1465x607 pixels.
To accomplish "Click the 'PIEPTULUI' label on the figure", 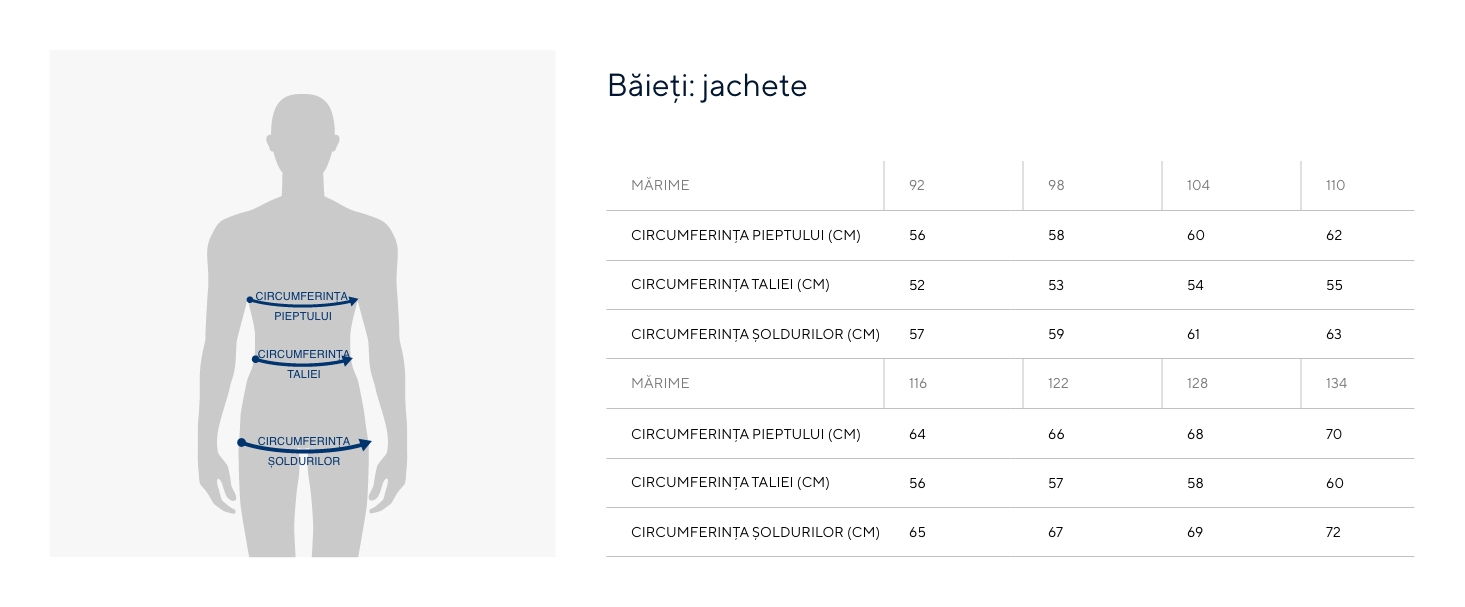I will [x=303, y=317].
